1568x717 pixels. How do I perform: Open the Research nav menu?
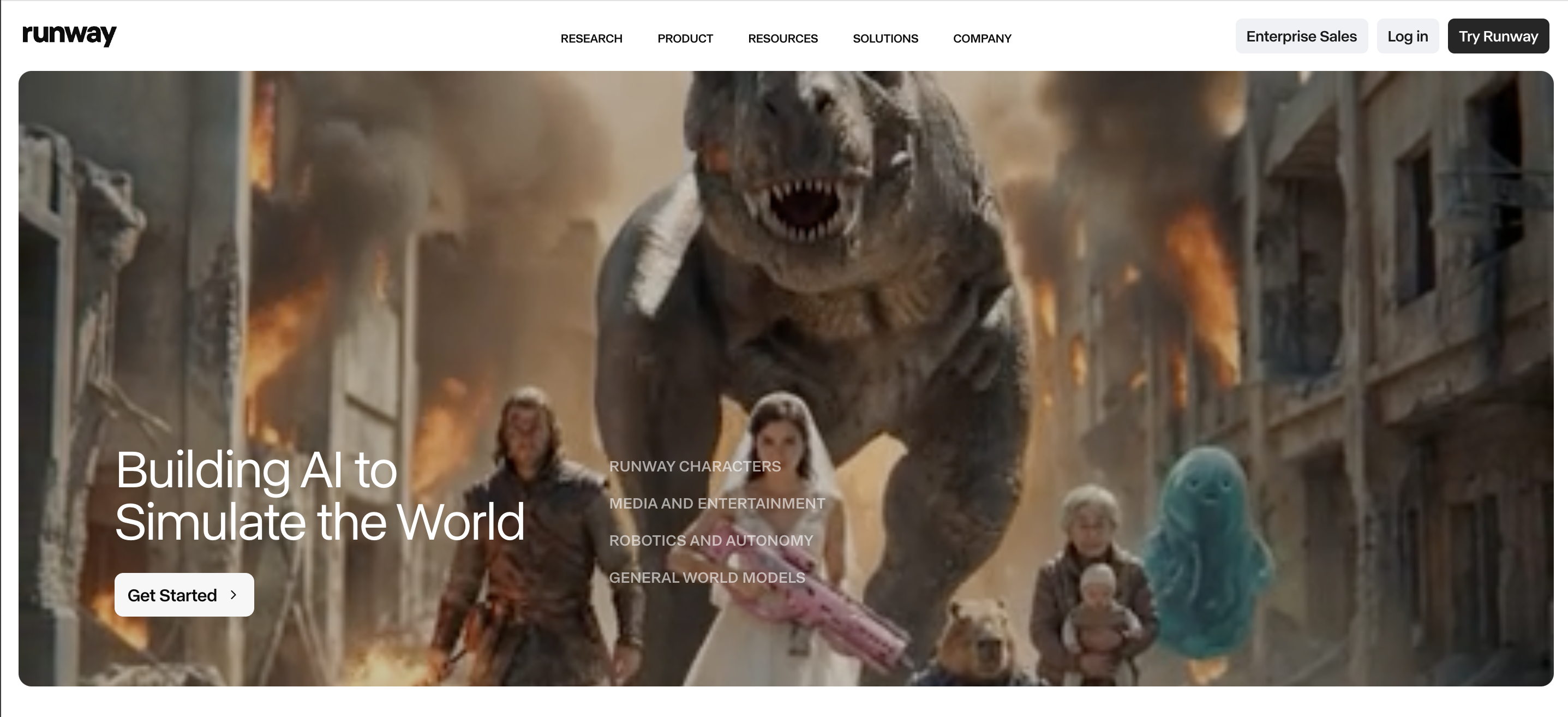point(591,38)
